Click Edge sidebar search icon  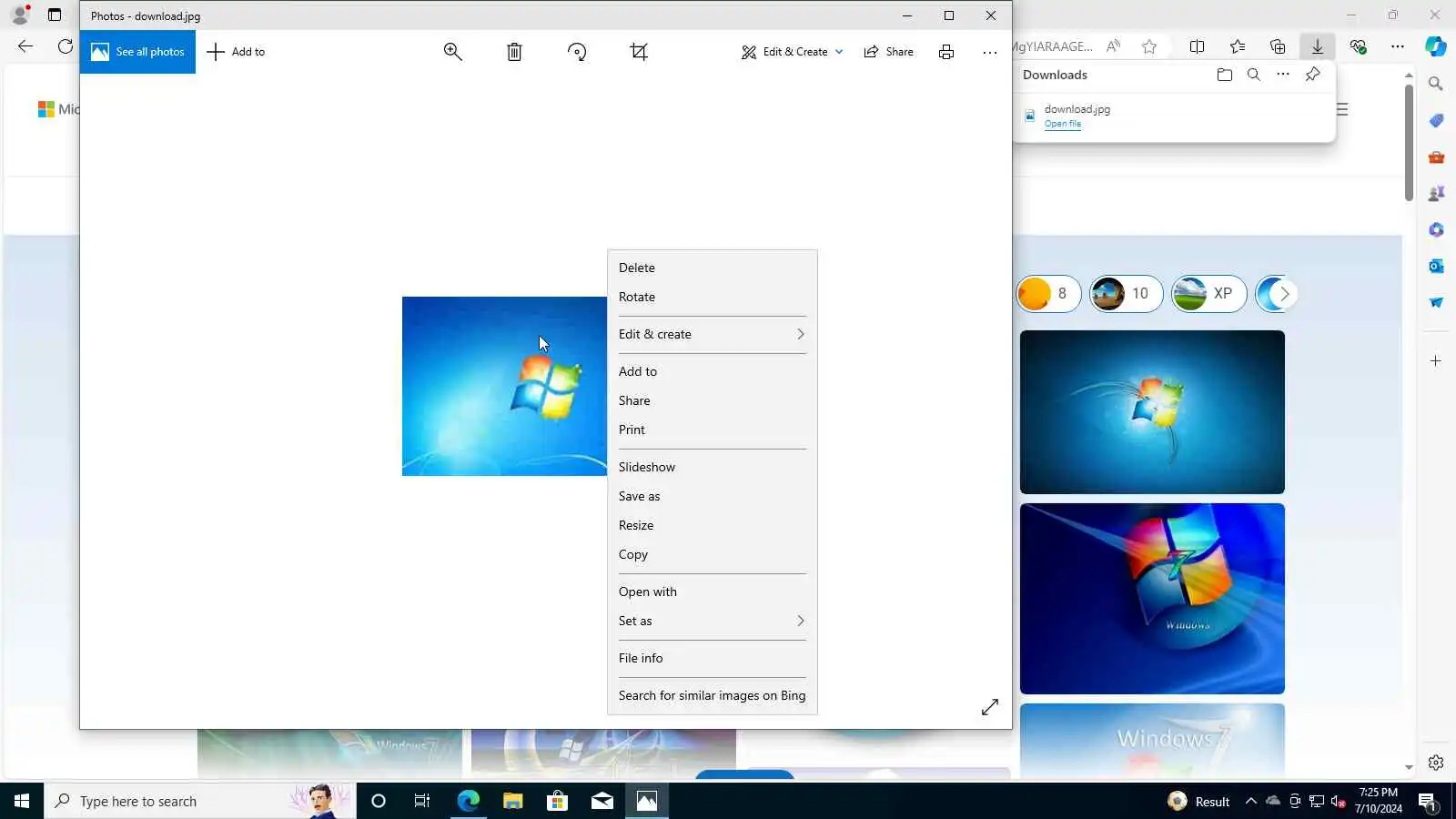tap(1436, 84)
